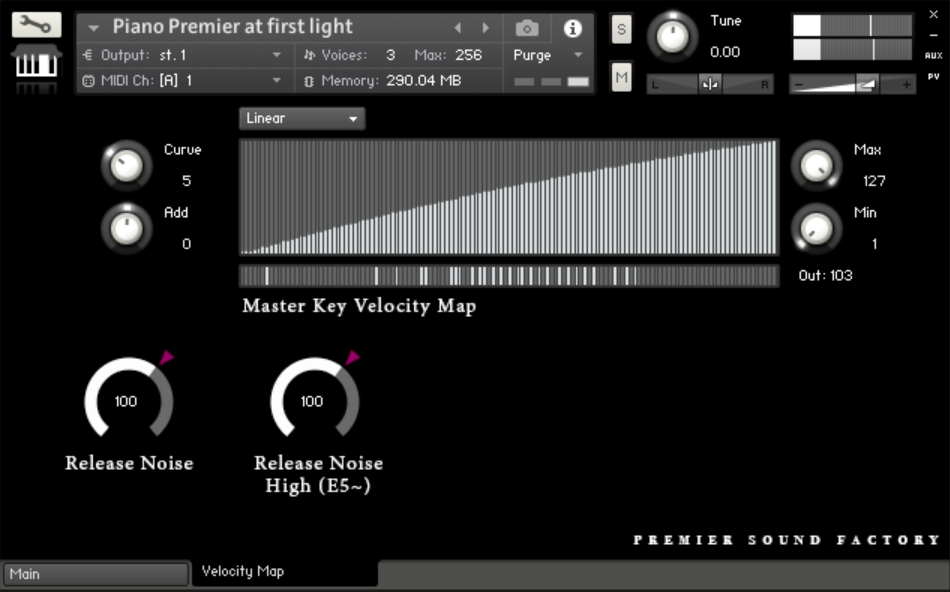Click the Master Key Velocity Map label
The width and height of the screenshot is (950, 592).
point(359,306)
